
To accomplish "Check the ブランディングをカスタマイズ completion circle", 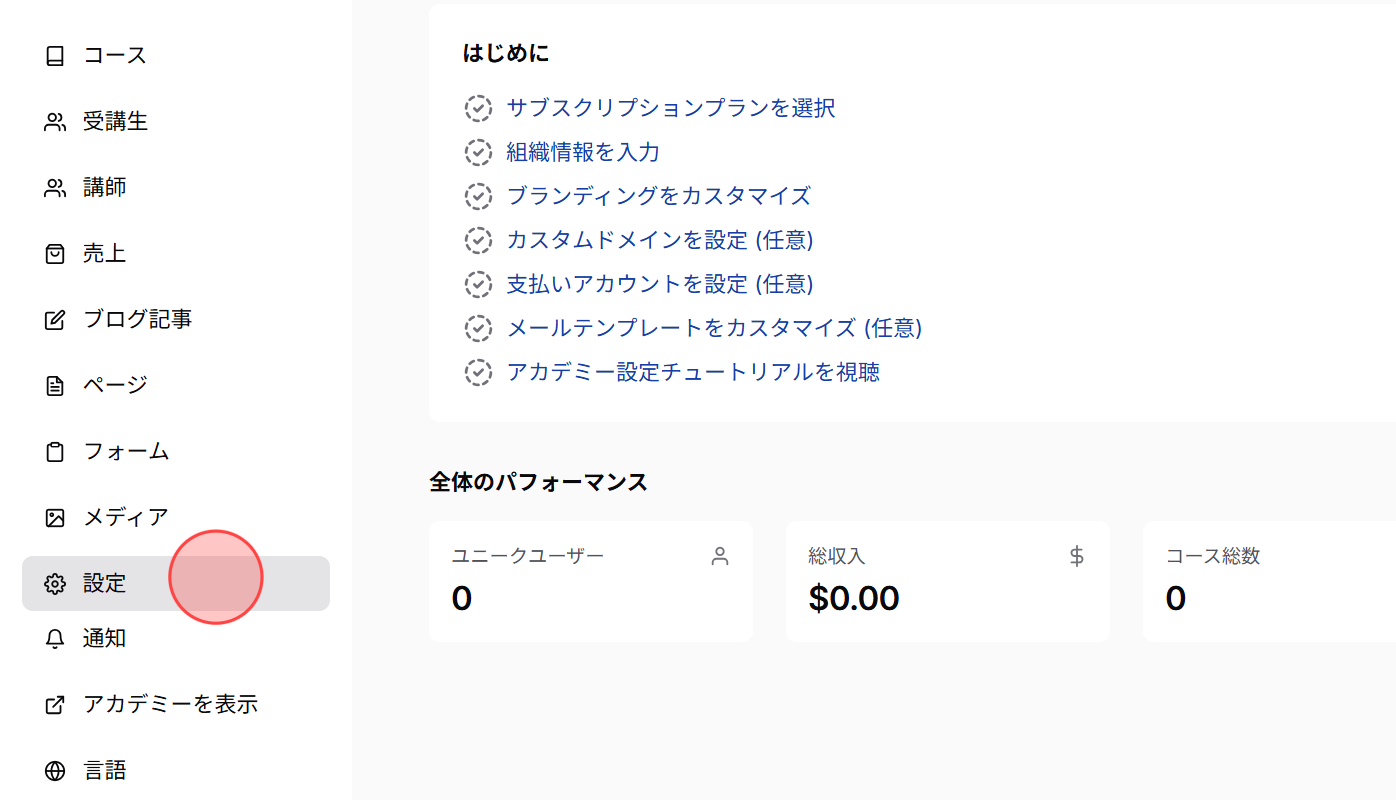I will point(478,196).
